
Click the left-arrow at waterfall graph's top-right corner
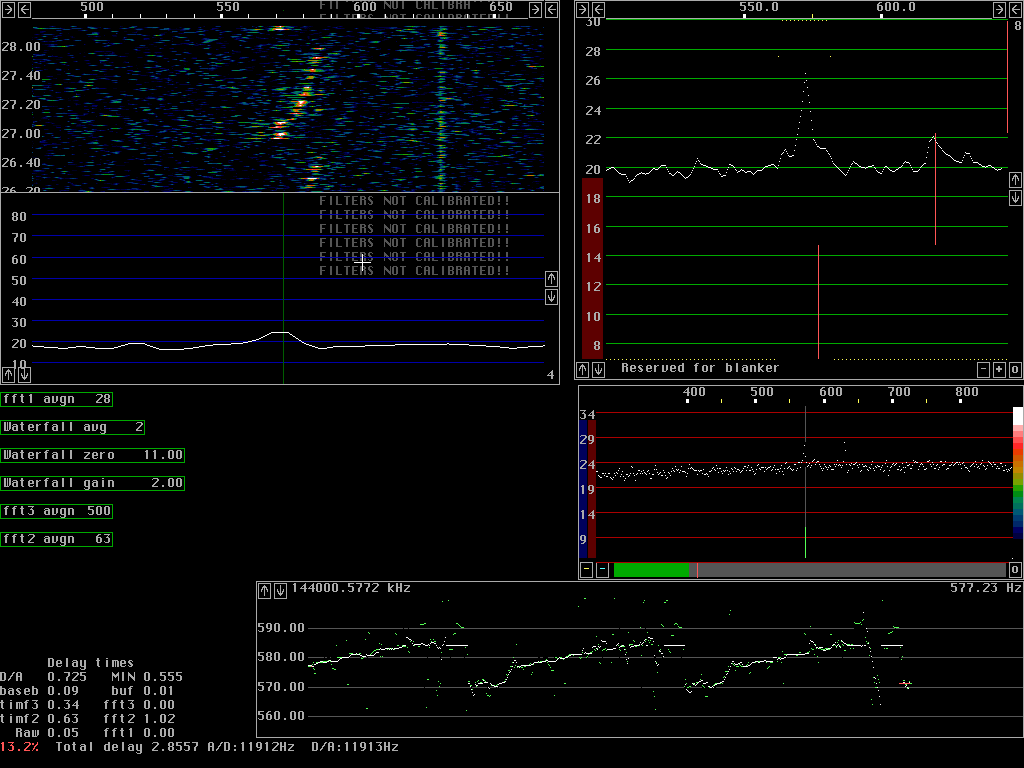[551, 9]
